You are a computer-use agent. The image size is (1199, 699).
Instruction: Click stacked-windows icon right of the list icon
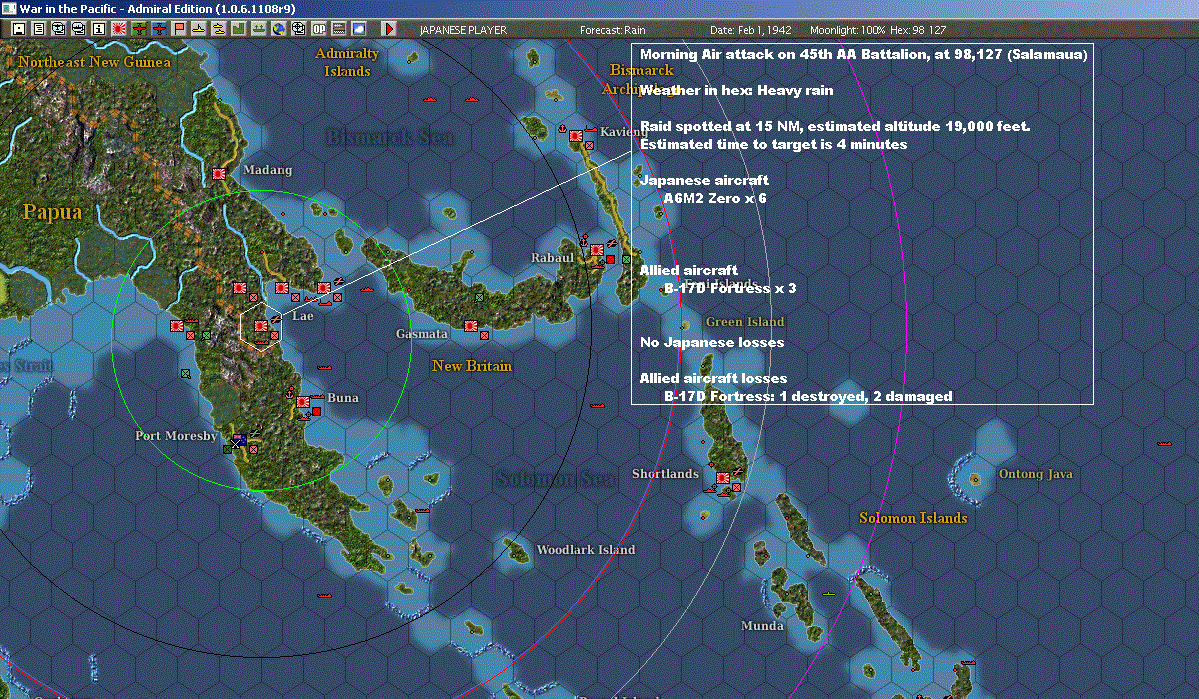pos(59,29)
